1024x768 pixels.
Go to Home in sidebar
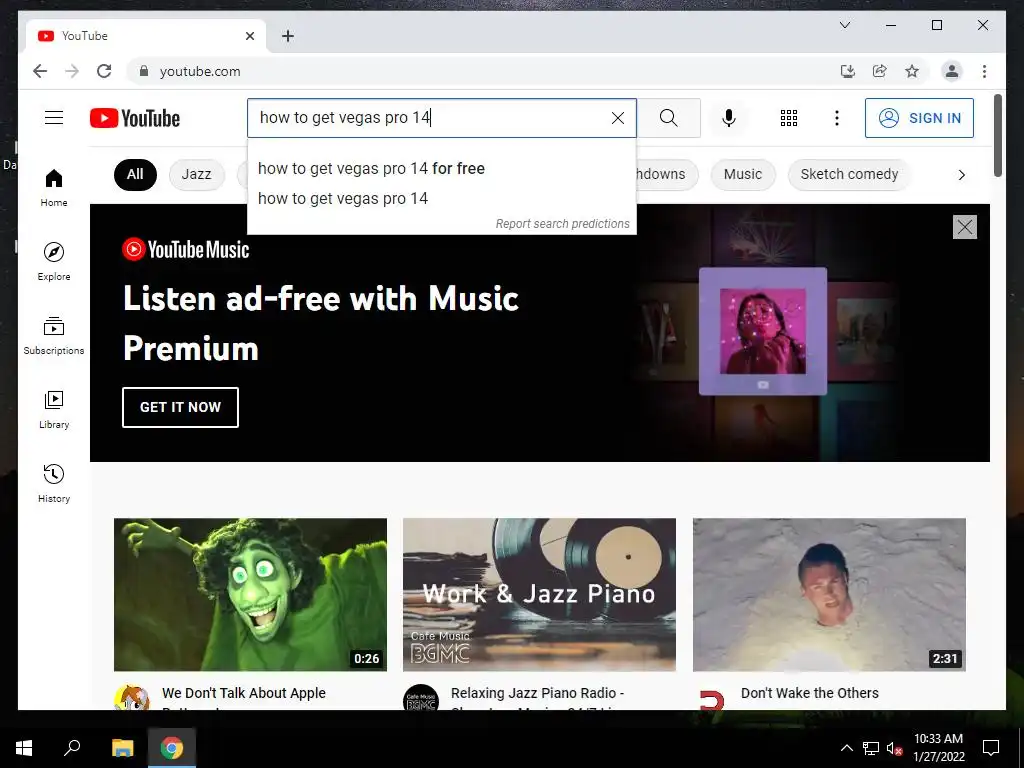(x=54, y=188)
